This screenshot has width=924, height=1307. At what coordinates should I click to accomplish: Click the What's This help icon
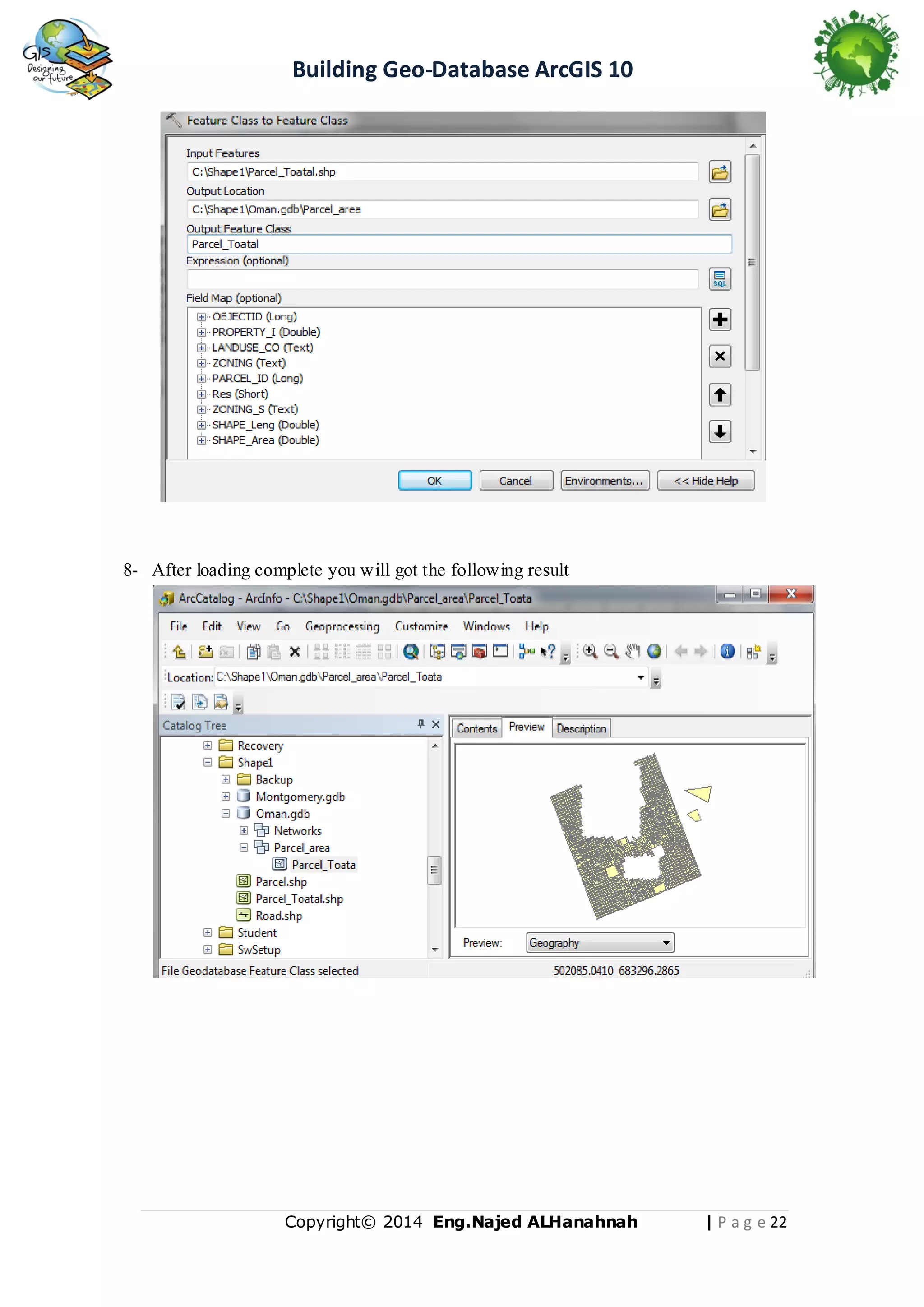click(548, 651)
